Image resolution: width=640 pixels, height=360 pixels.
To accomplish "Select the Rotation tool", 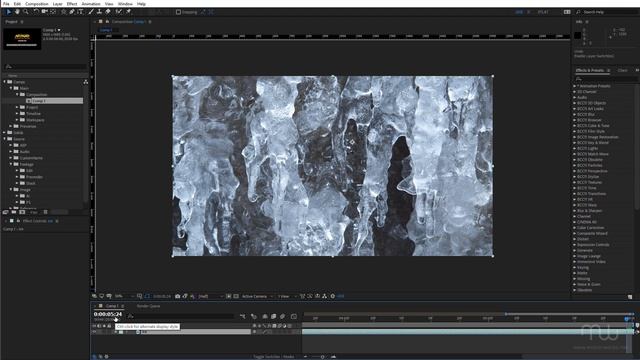I will pos(36,12).
